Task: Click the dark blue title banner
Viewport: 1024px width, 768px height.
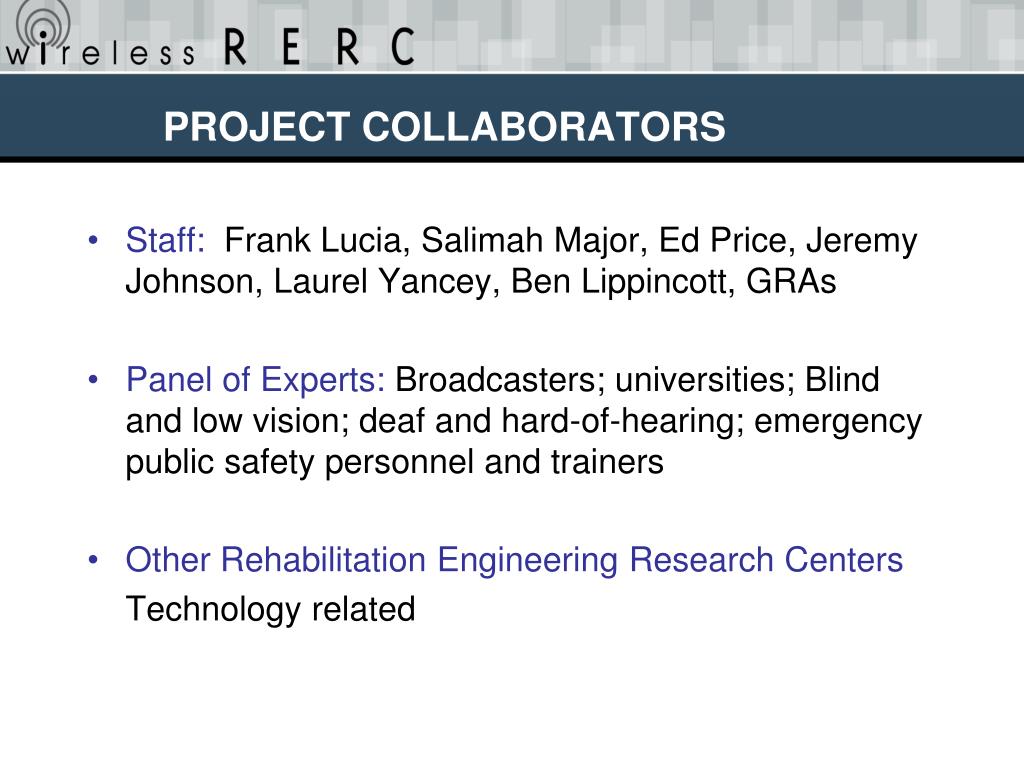Action: 512,118
